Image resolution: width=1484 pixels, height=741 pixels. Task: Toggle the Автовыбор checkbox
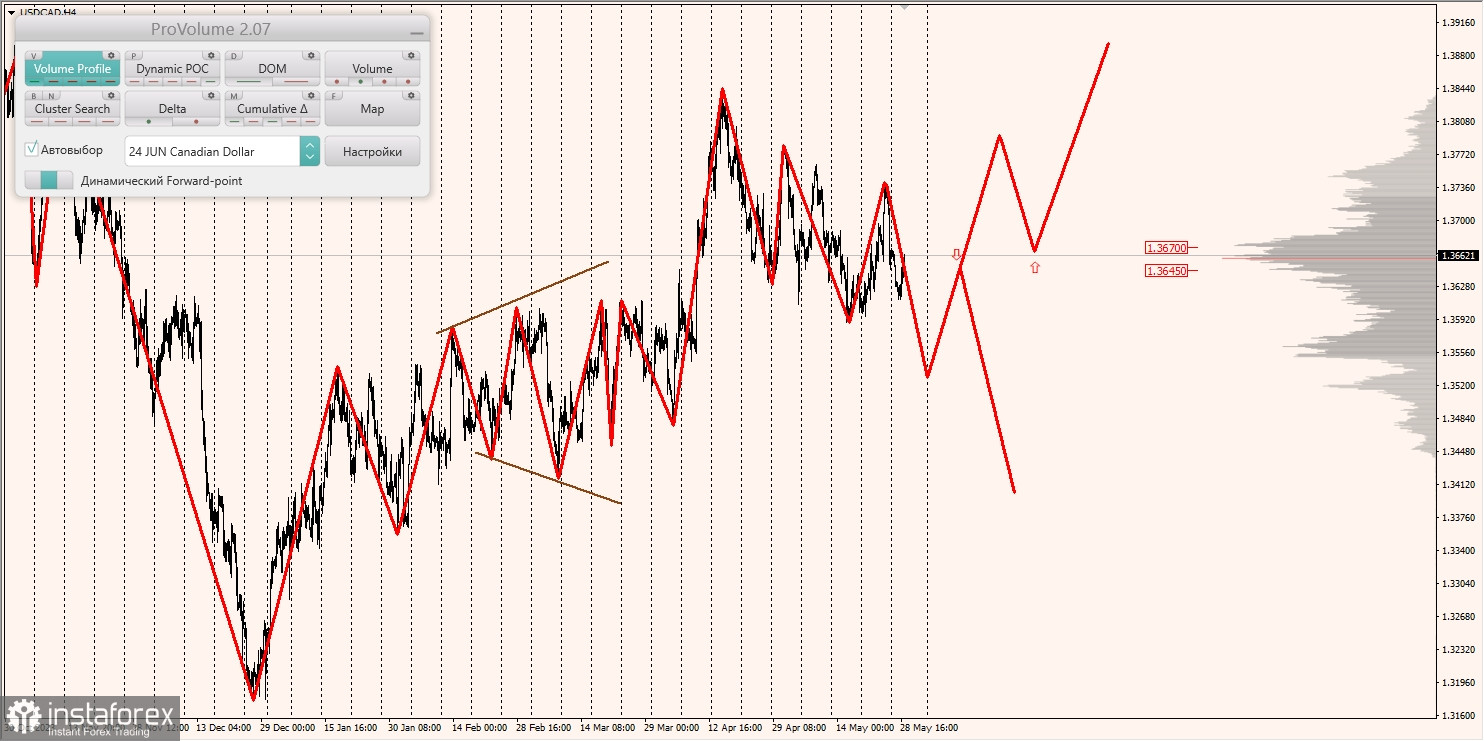pyautogui.click(x=32, y=149)
